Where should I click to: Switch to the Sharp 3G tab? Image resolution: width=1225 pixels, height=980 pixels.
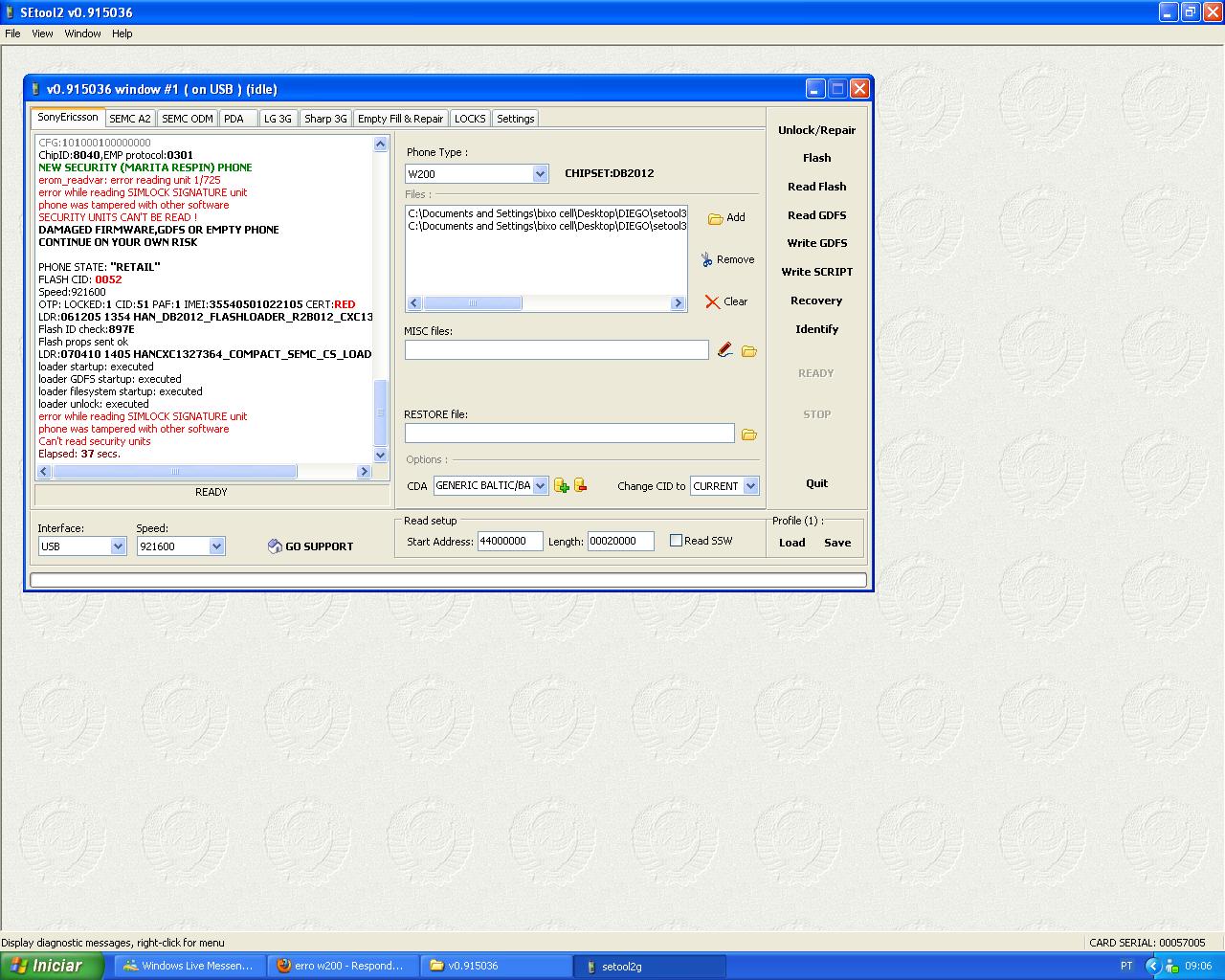pyautogui.click(x=325, y=119)
